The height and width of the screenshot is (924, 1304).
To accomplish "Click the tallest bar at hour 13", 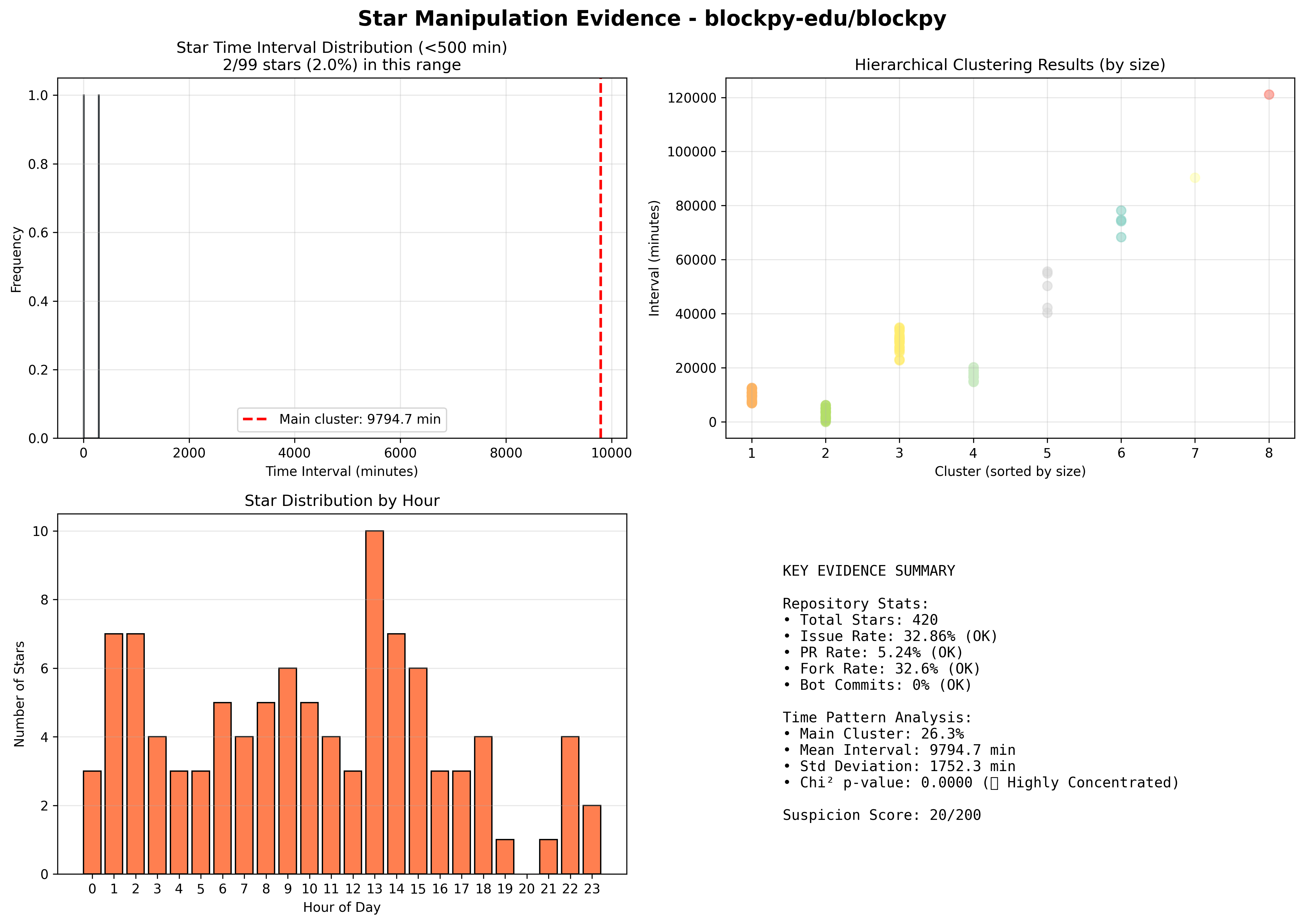I will (374, 702).
